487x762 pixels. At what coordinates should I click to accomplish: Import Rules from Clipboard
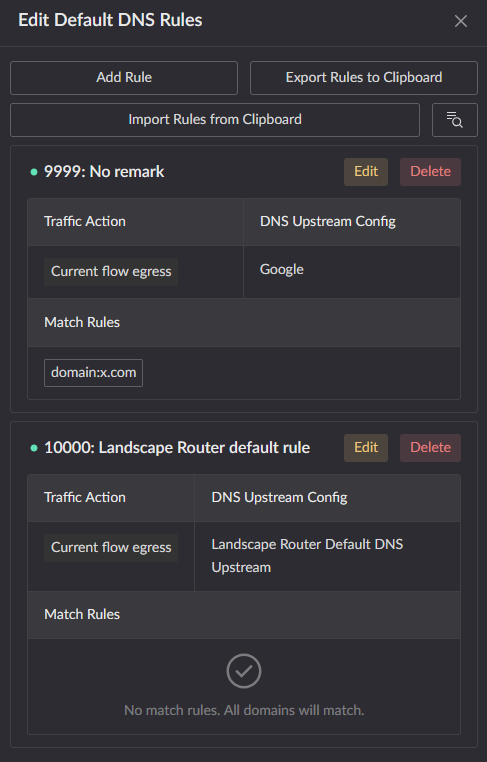point(215,120)
